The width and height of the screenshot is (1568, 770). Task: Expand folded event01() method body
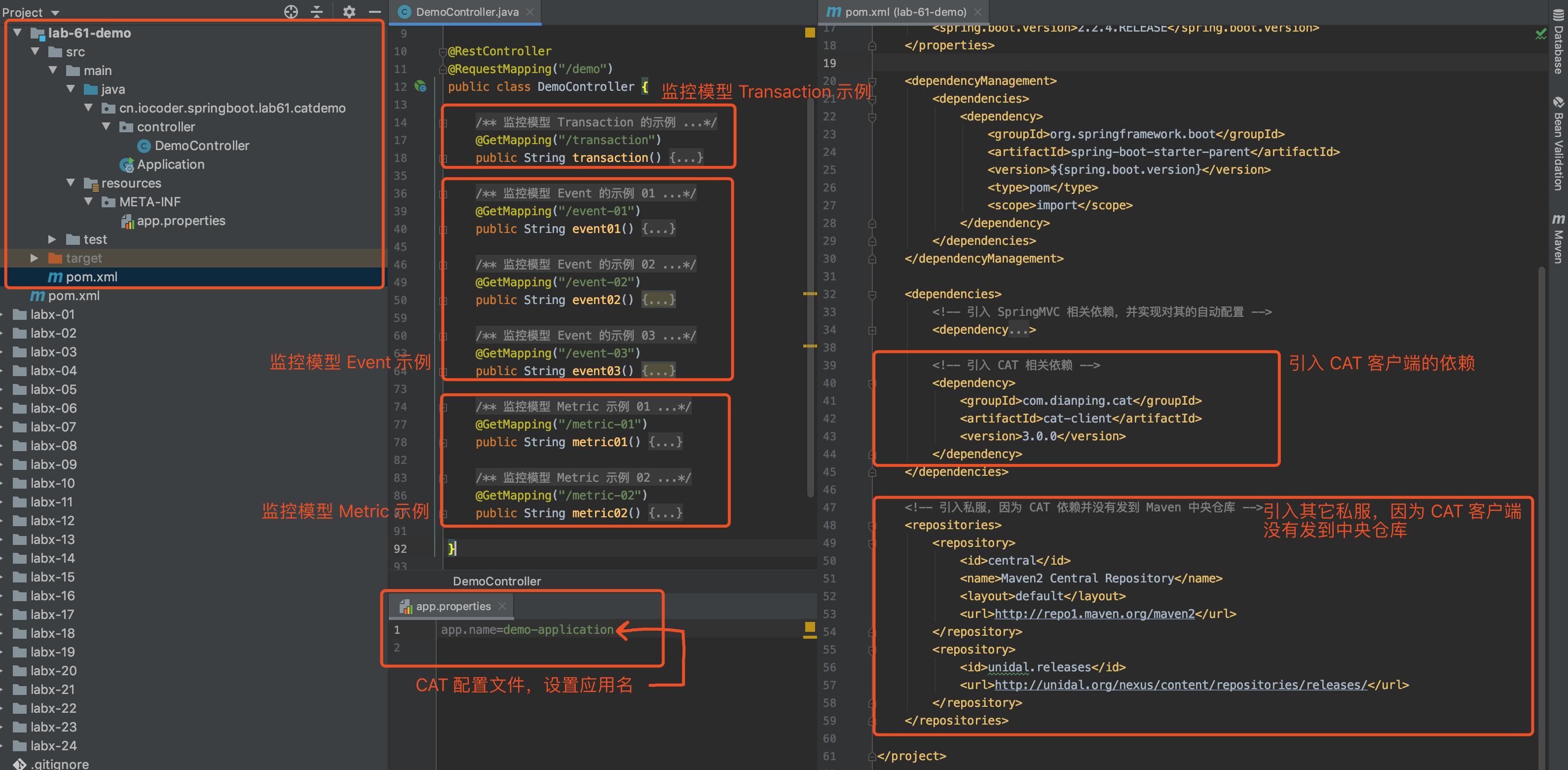[x=659, y=229]
